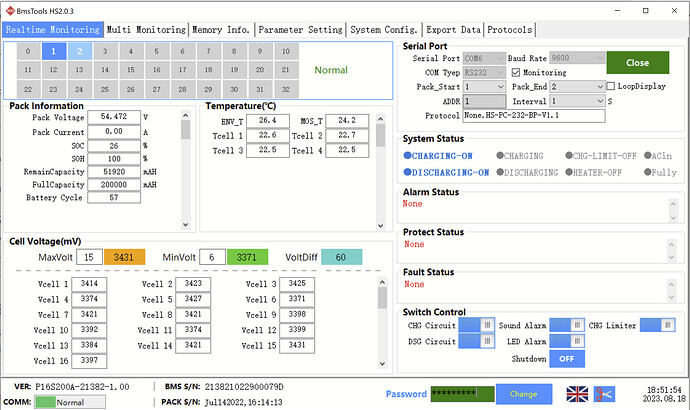The image size is (690, 410).
Task: Open the Baud Rate dropdown
Action: coord(577,58)
